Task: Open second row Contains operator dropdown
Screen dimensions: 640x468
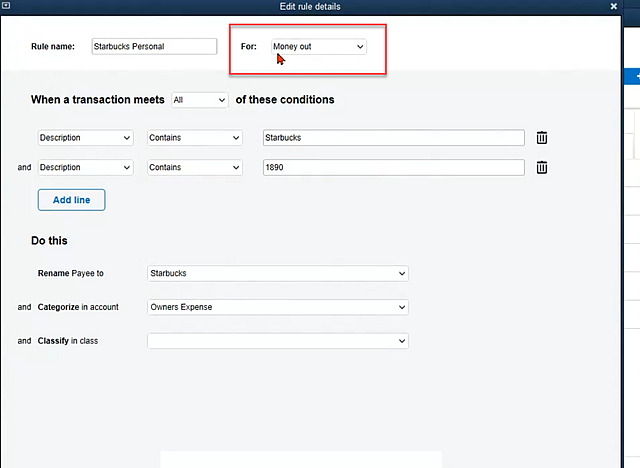Action: pyautogui.click(x=194, y=168)
